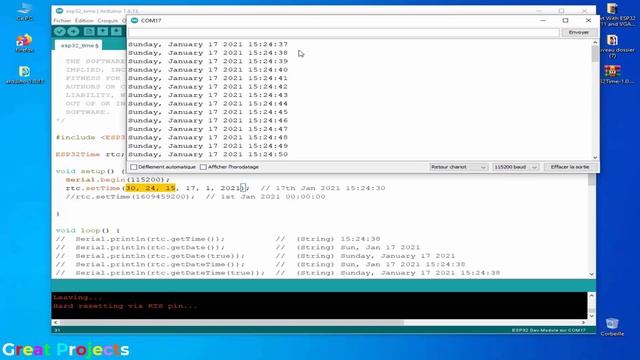Open the Fichier menu
640x360 pixels.
tap(62, 20)
